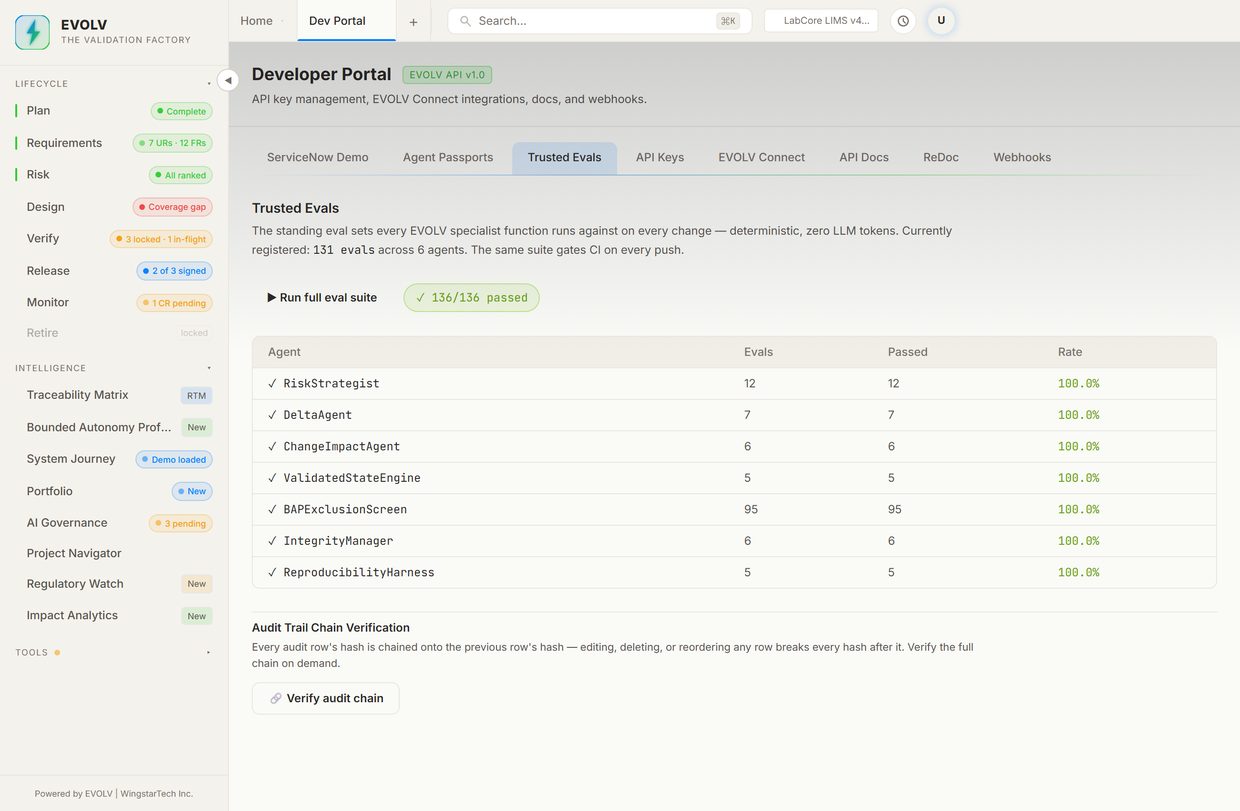Image resolution: width=1240 pixels, height=811 pixels.
Task: Click the 136/136 passed badge
Action: [471, 298]
